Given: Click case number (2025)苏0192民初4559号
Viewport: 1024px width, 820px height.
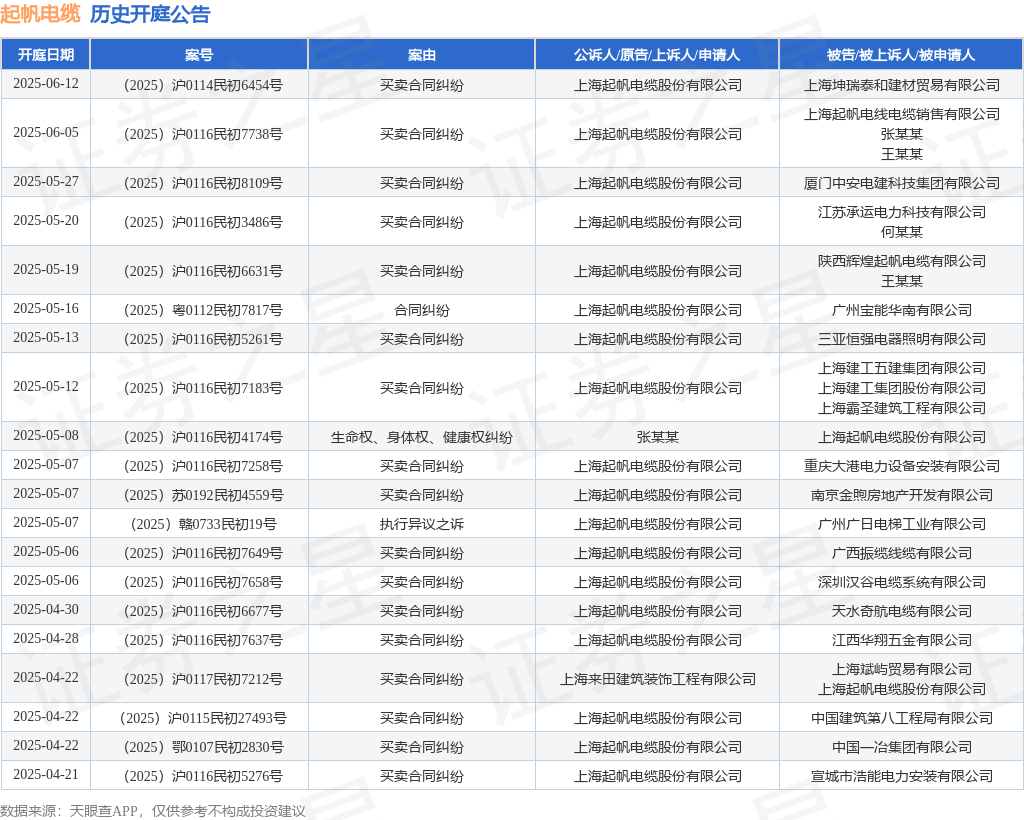Looking at the screenshot, I should tap(202, 495).
